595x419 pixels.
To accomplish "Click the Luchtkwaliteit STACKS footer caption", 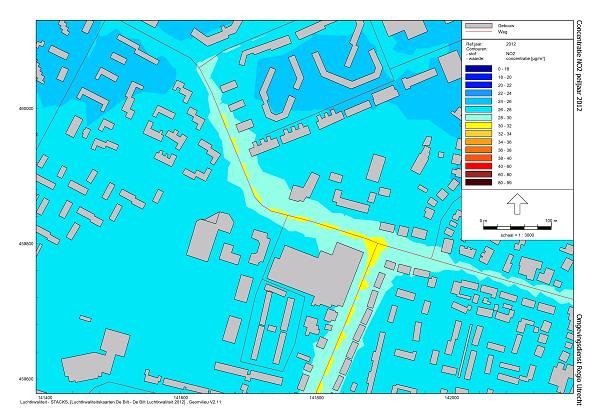I will tap(121, 402).
